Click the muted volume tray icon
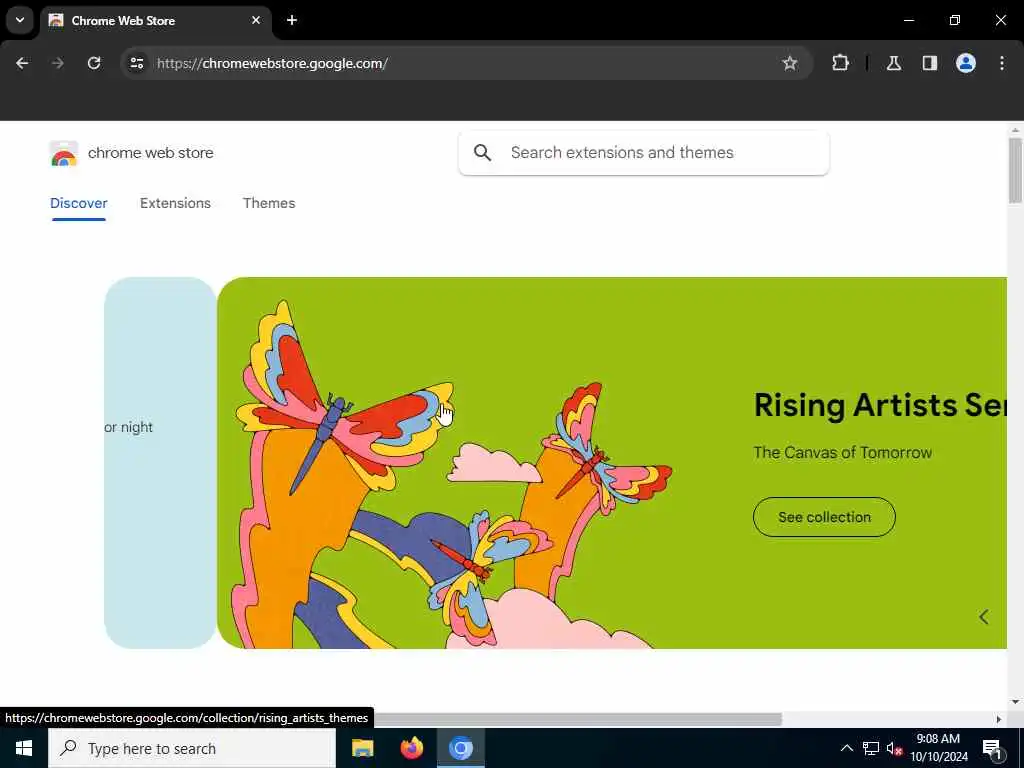This screenshot has height=768, width=1024. tap(894, 748)
